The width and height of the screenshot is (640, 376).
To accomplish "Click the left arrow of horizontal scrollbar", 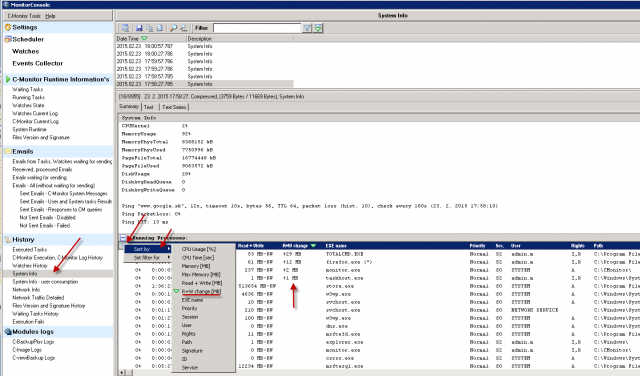I will tap(121, 372).
